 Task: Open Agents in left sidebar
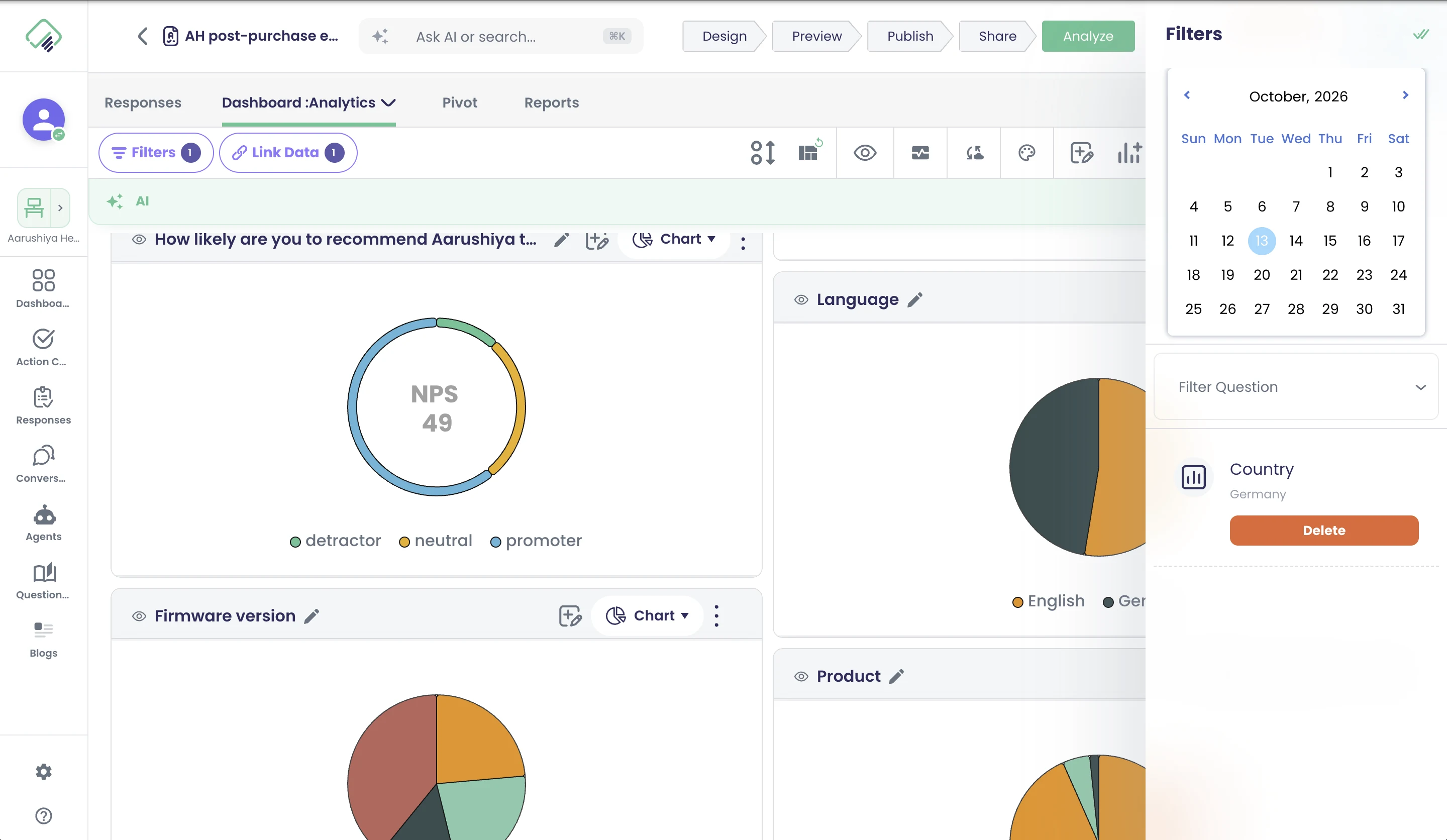pos(44,522)
